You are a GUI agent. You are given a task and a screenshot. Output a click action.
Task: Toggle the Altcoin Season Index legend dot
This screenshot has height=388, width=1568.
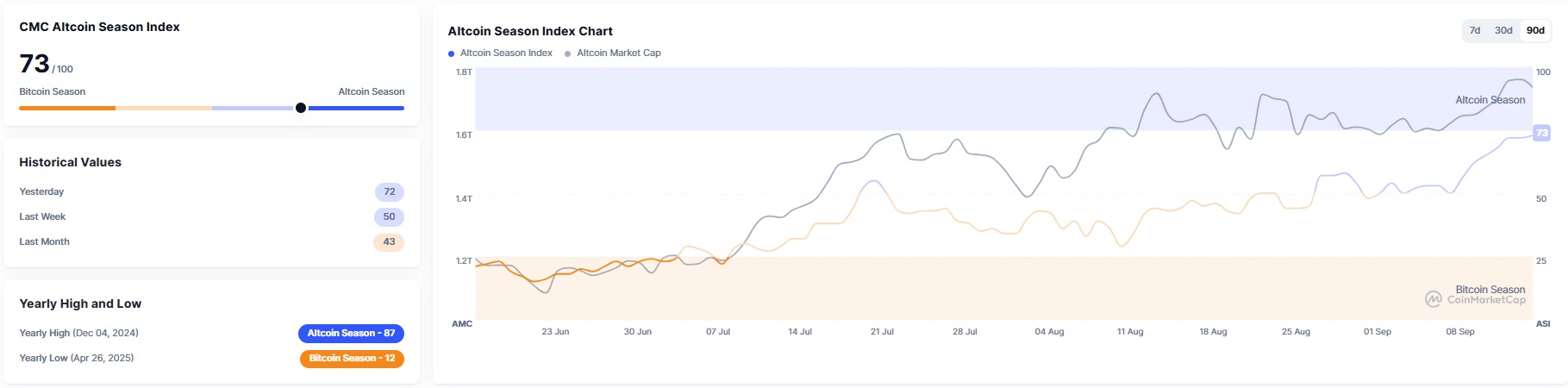[451, 53]
